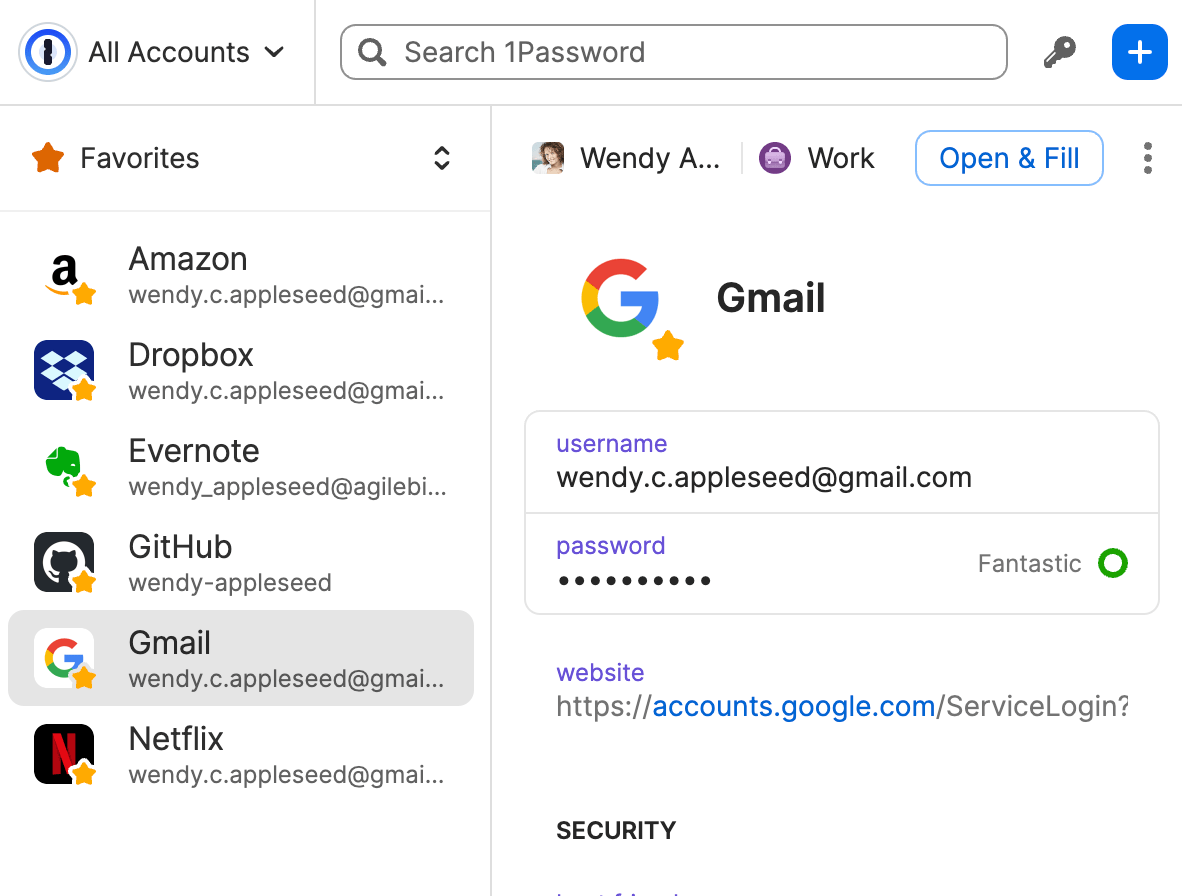This screenshot has height=896, width=1182.
Task: Select the Dropbox login icon
Action: coord(64,370)
